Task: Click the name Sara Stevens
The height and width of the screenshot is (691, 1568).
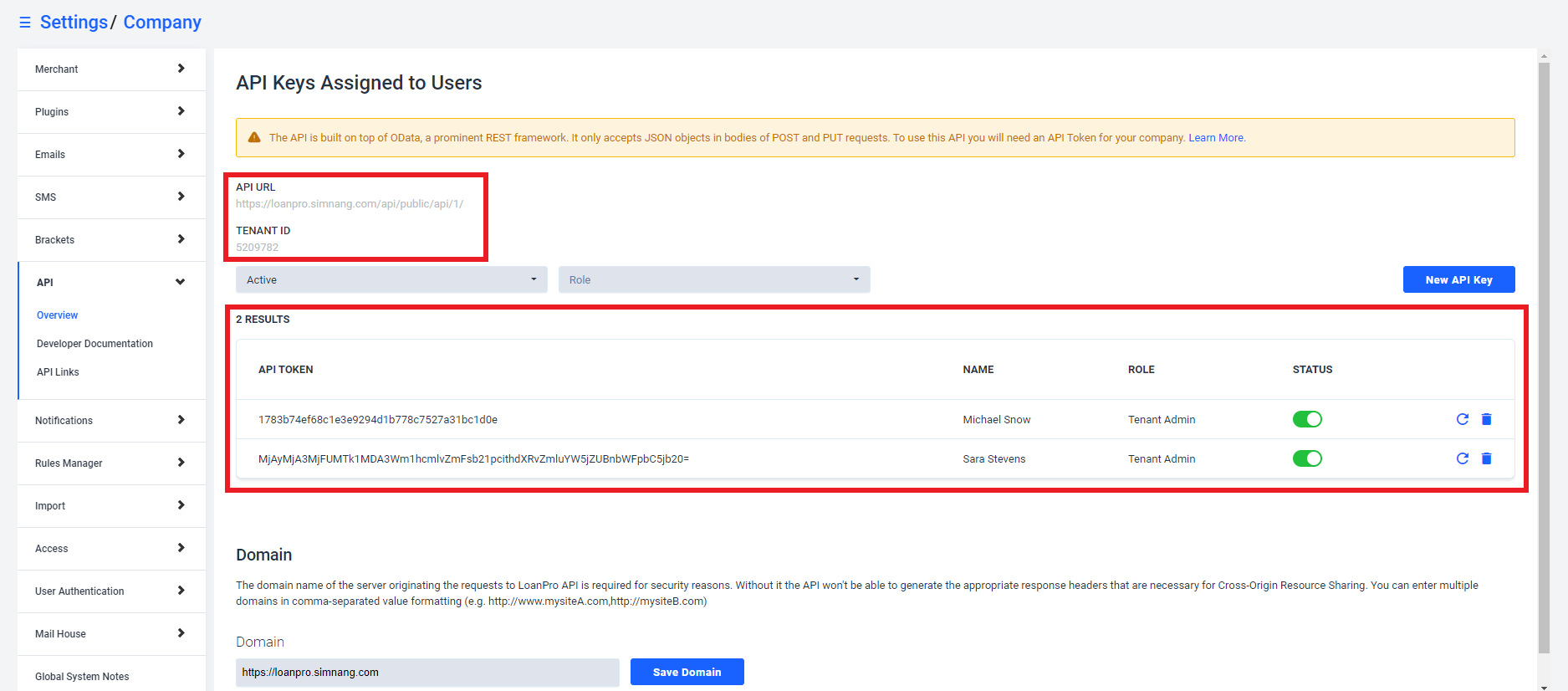Action: (x=993, y=459)
